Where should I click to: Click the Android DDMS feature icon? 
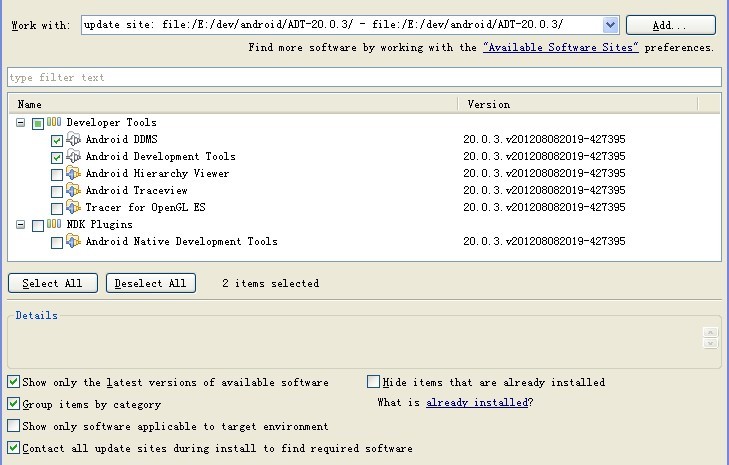tap(73, 139)
